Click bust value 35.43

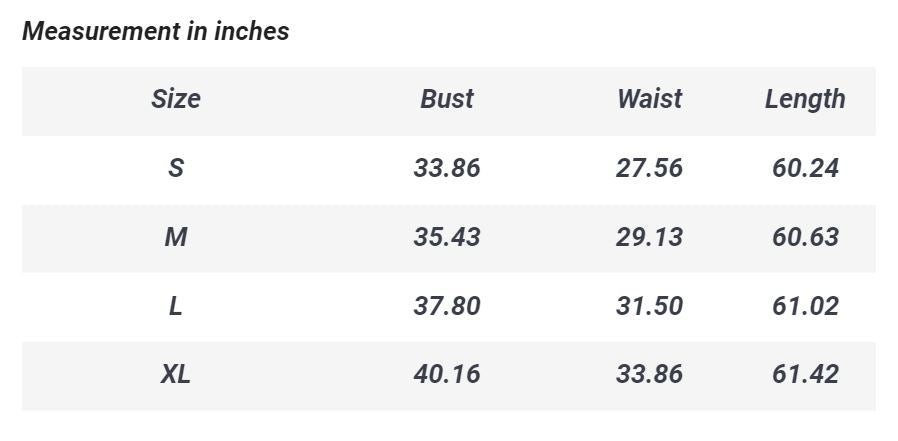tap(447, 237)
